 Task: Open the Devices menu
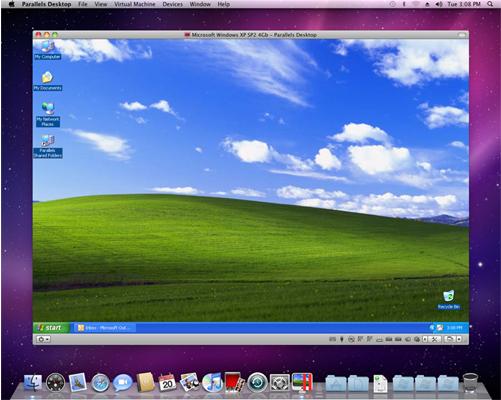tap(172, 4)
